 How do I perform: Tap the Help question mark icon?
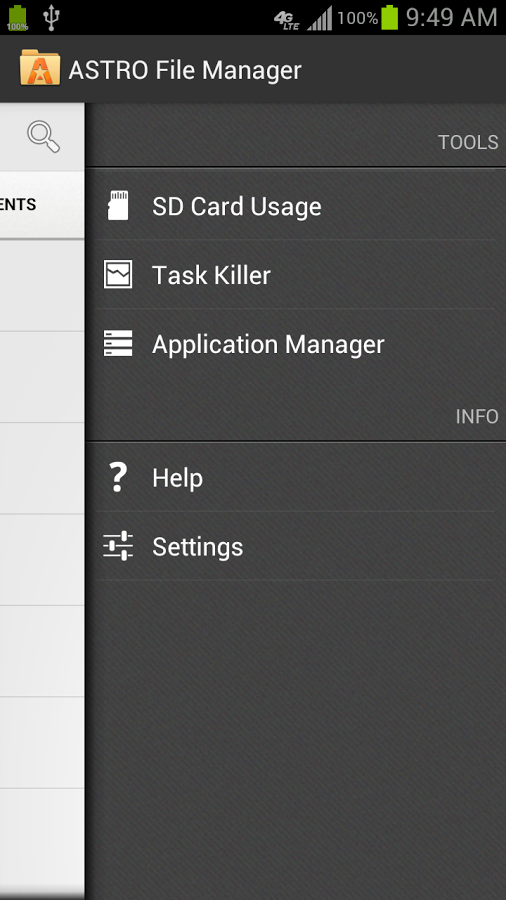click(118, 478)
